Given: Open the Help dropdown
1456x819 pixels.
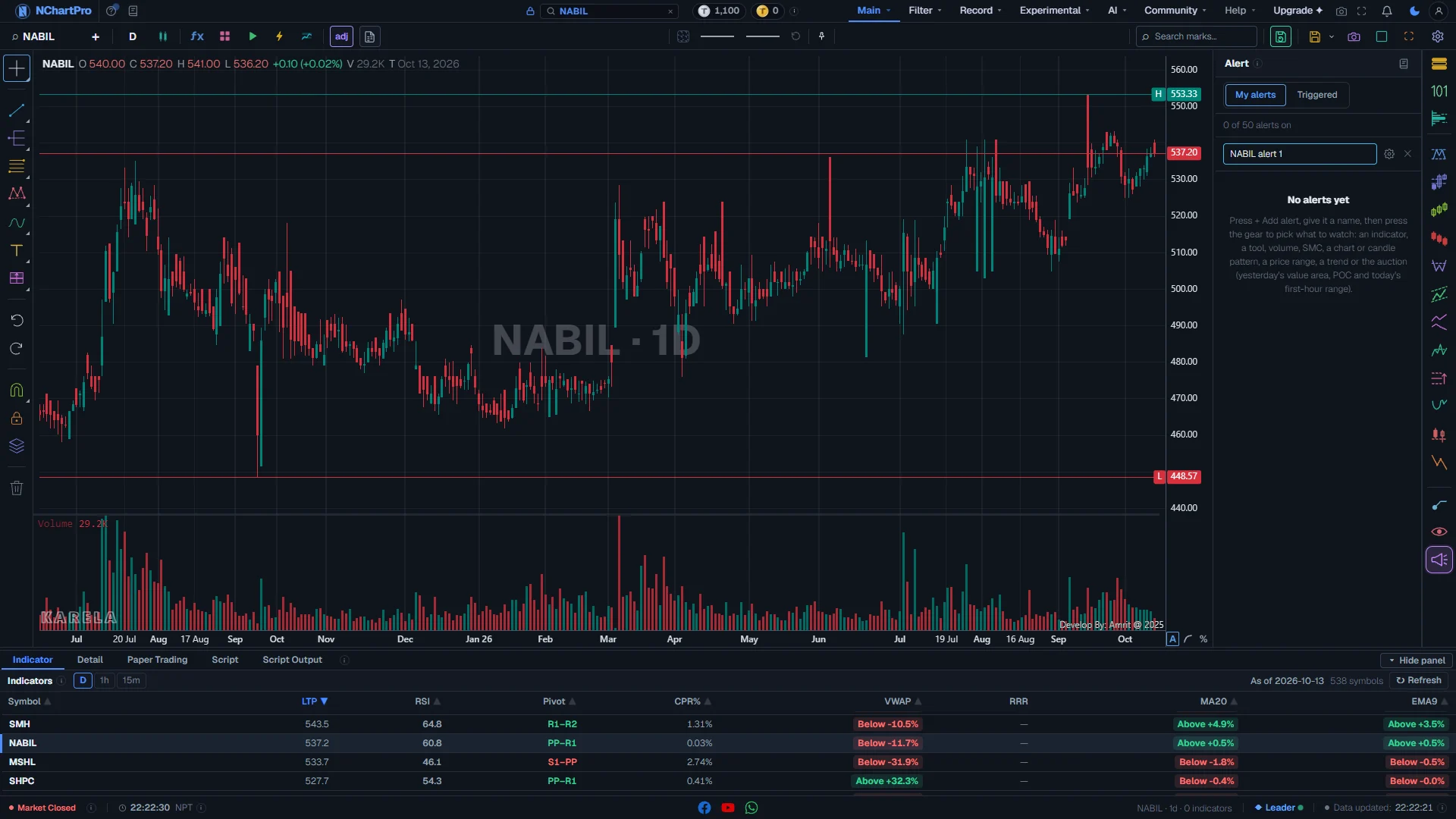Looking at the screenshot, I should pos(1240,11).
